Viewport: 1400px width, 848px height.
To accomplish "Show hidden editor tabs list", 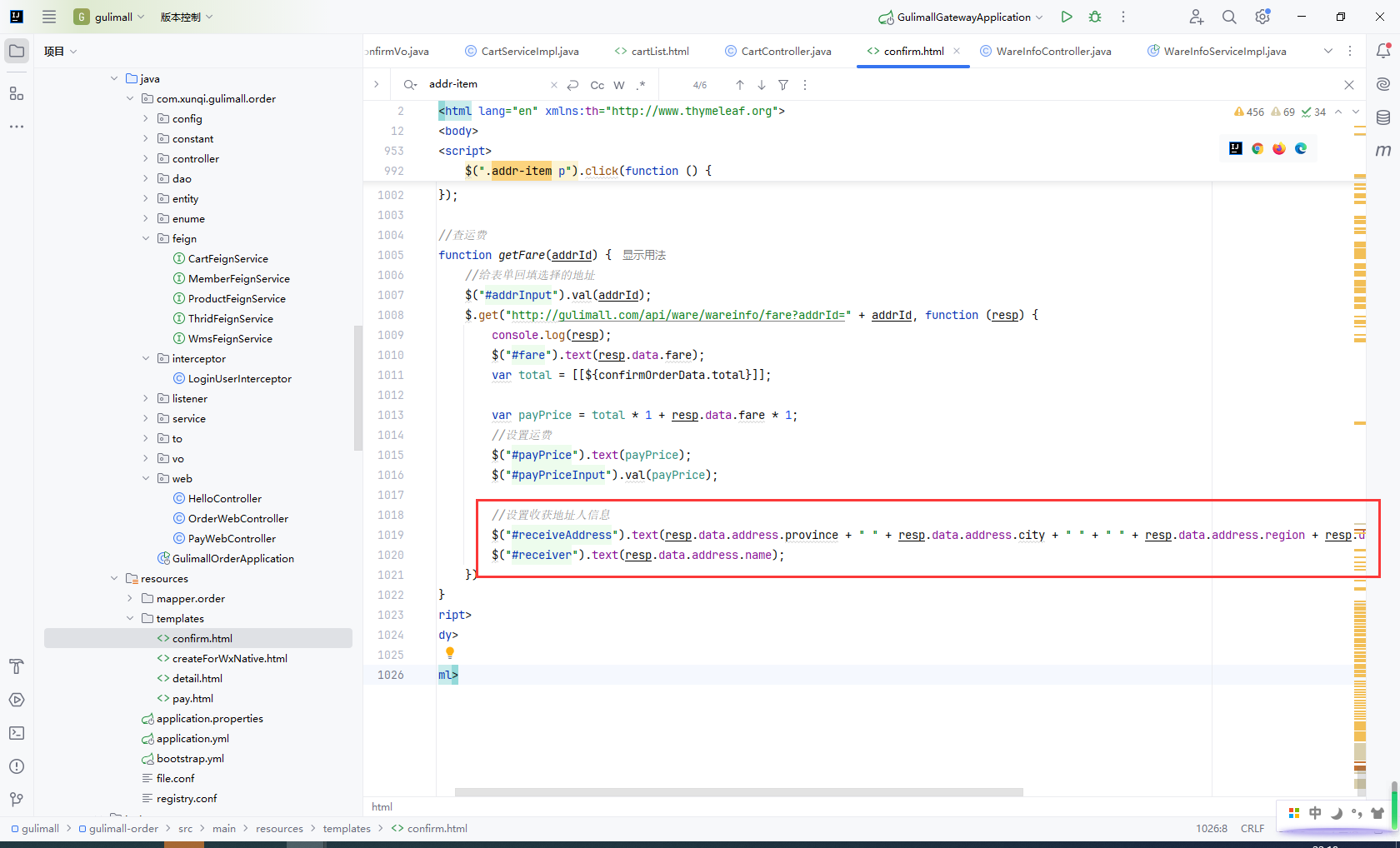I will point(1328,51).
